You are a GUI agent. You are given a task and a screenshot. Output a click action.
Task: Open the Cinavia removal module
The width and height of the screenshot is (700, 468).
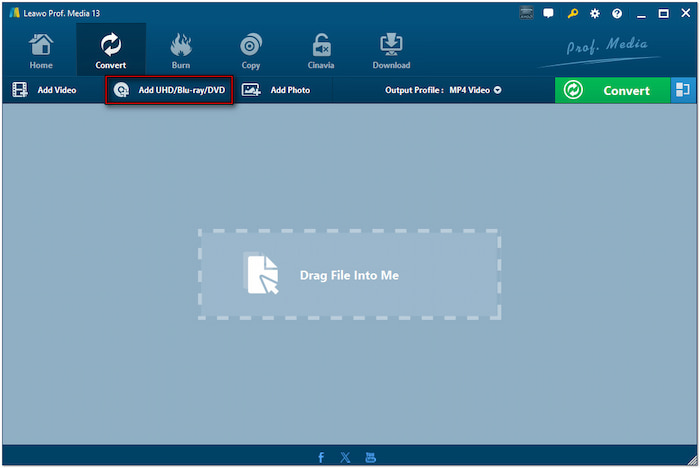point(321,51)
